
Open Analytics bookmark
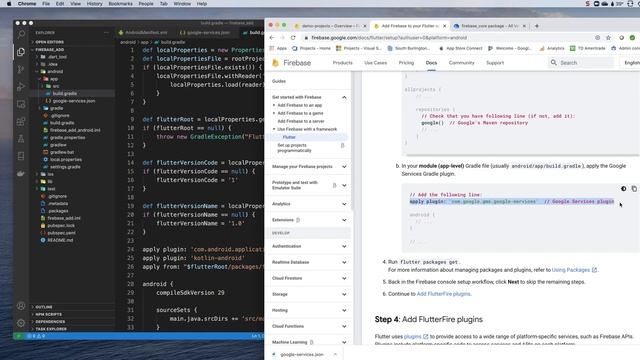coord(551,48)
